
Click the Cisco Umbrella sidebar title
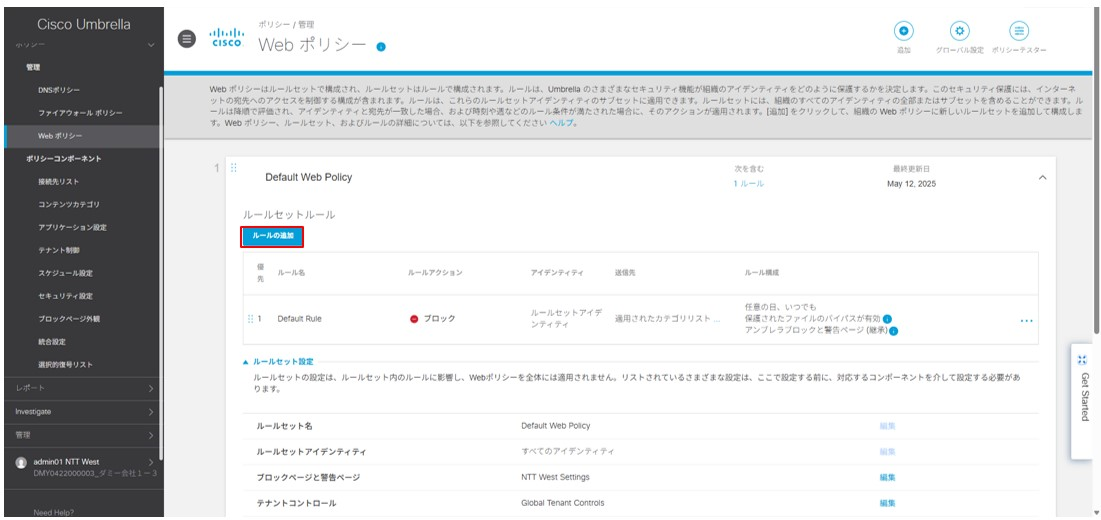tap(84, 25)
